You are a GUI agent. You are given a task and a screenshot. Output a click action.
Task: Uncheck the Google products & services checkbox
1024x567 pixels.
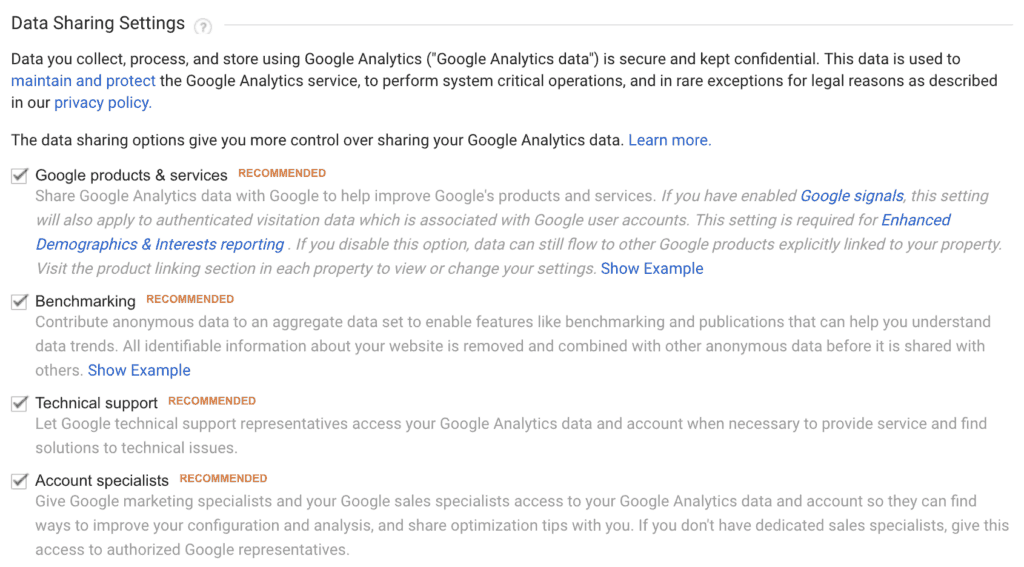[20, 176]
